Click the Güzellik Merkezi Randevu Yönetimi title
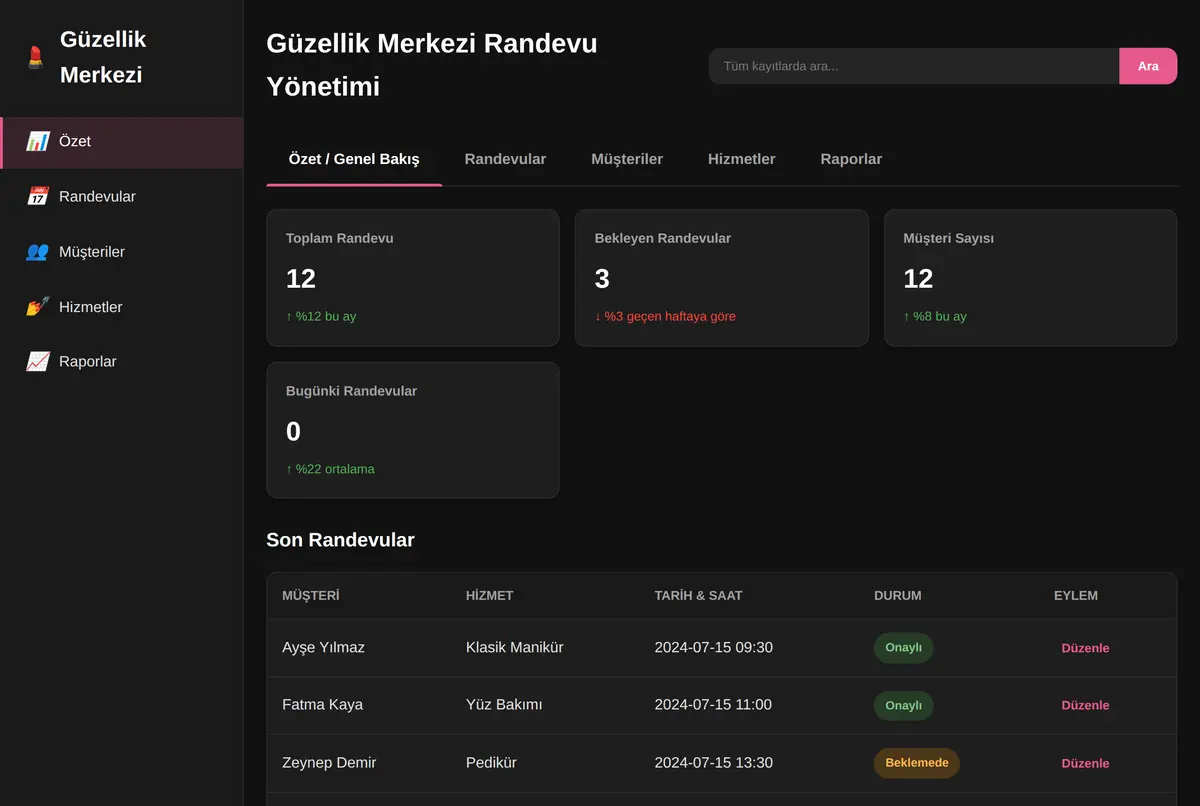The height and width of the screenshot is (806, 1200). point(432,65)
